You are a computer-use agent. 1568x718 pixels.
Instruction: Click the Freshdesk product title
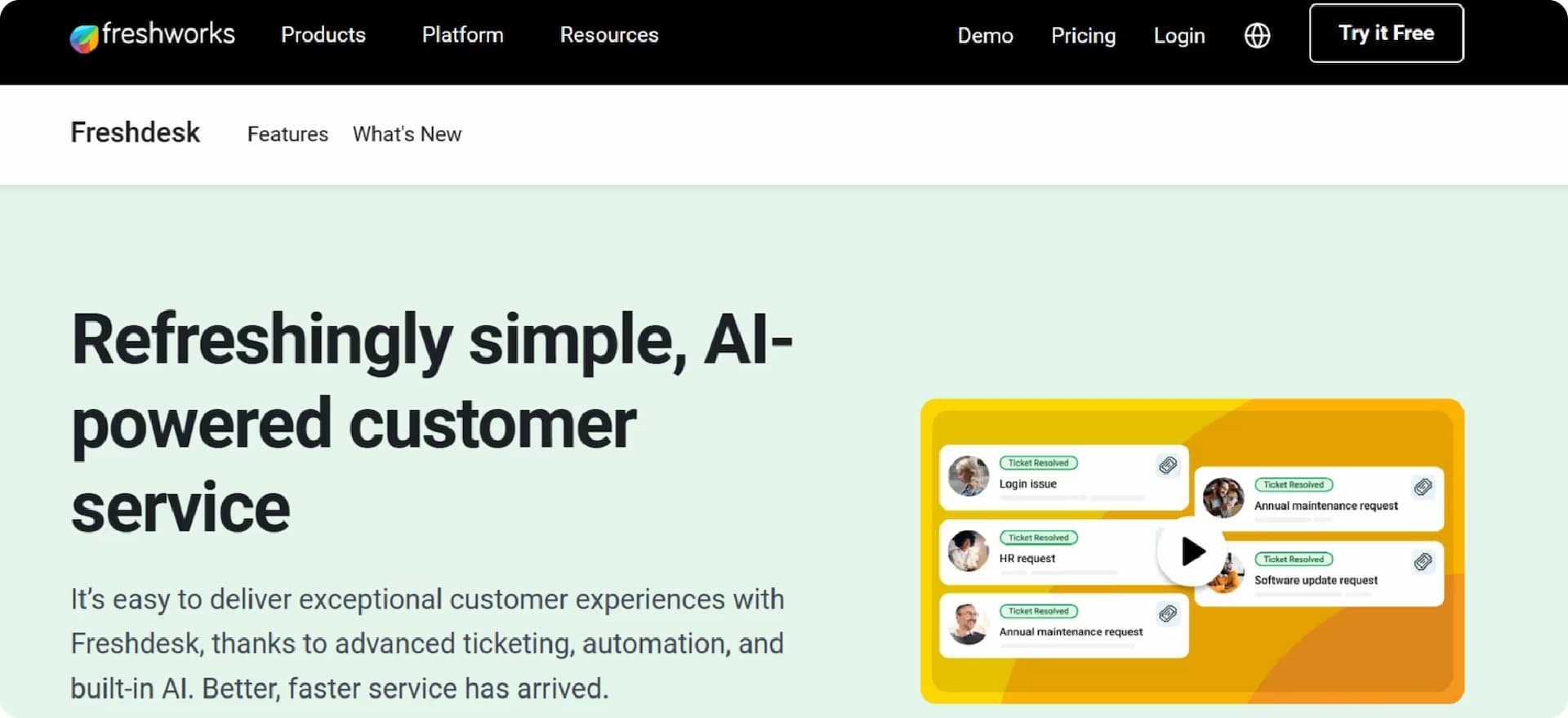[x=136, y=133]
